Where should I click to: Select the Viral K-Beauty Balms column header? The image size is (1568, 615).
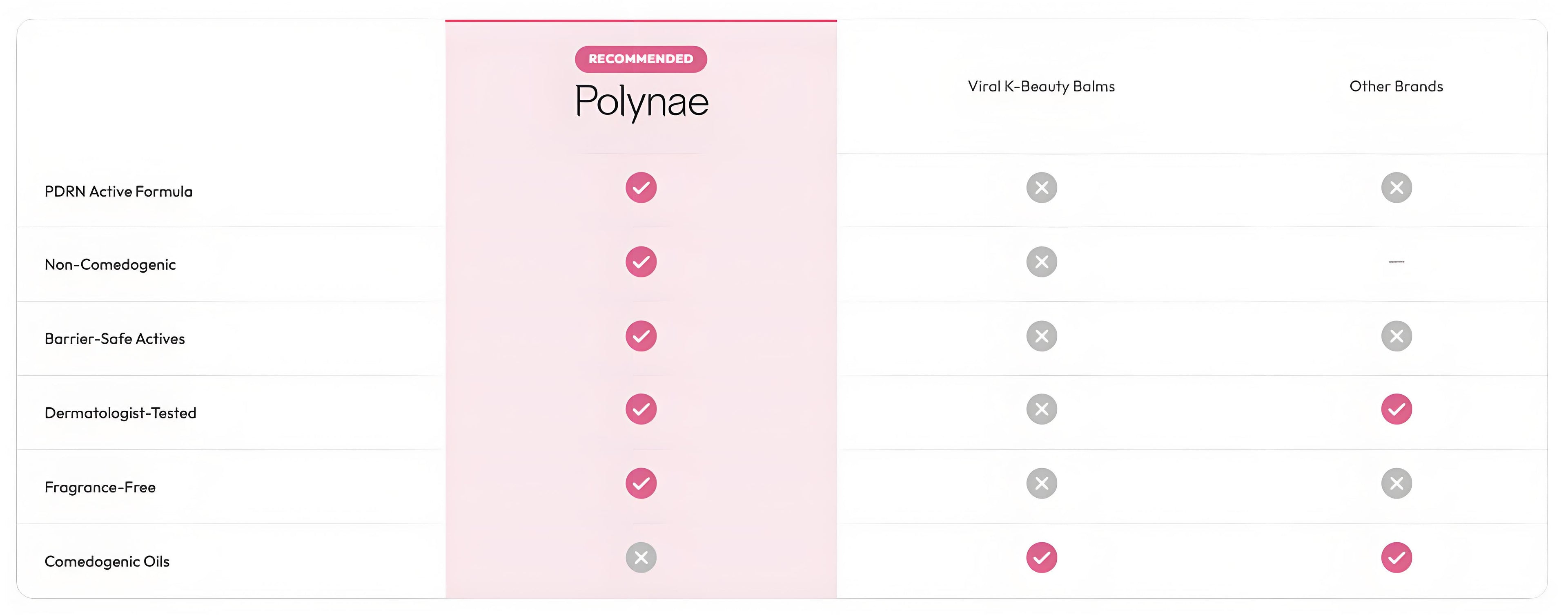pyautogui.click(x=1041, y=87)
